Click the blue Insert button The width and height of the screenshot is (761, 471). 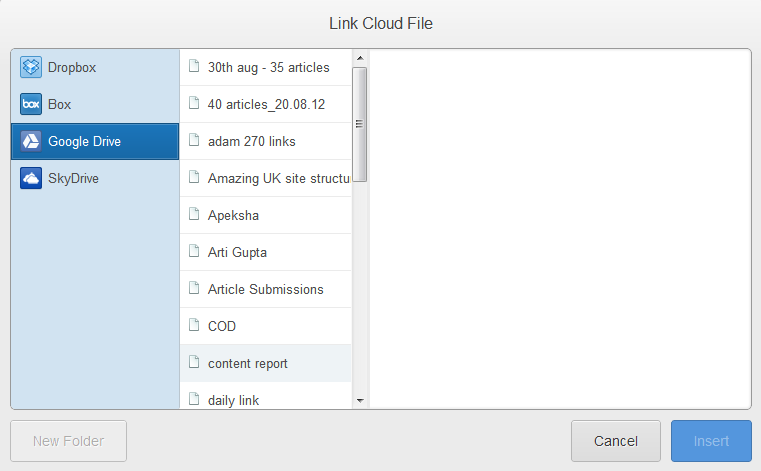point(711,441)
